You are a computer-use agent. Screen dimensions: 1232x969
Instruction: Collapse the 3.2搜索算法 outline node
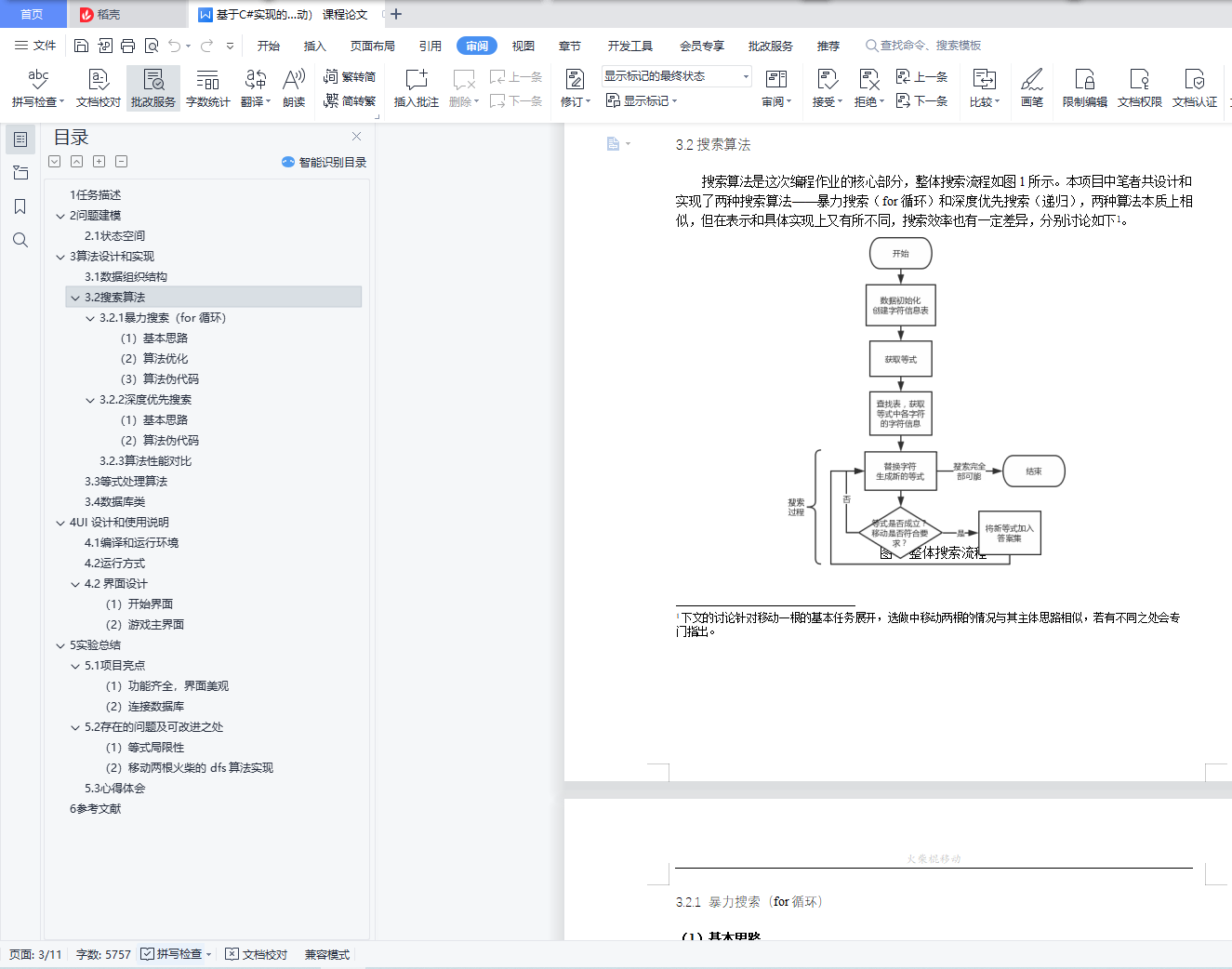coord(75,298)
